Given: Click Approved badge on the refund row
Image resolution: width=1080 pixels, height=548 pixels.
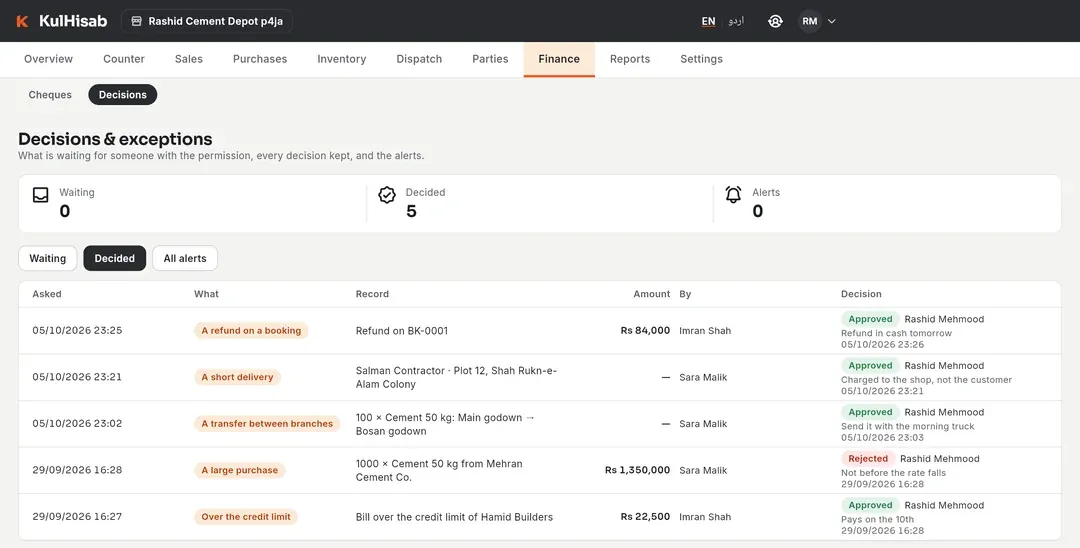Looking at the screenshot, I should click(870, 319).
